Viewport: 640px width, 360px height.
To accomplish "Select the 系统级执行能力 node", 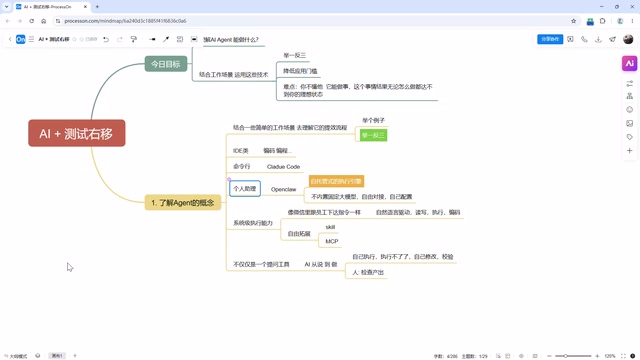I will [253, 223].
